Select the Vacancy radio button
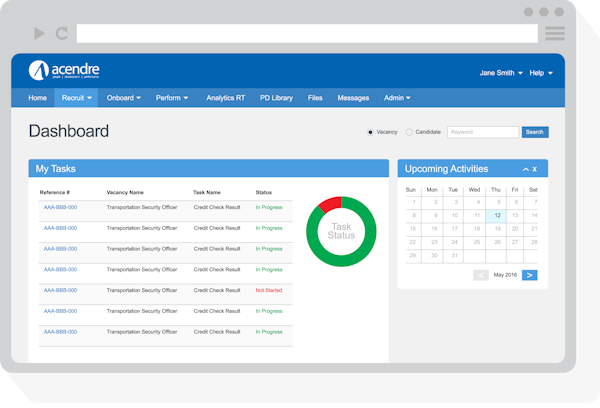 point(370,132)
